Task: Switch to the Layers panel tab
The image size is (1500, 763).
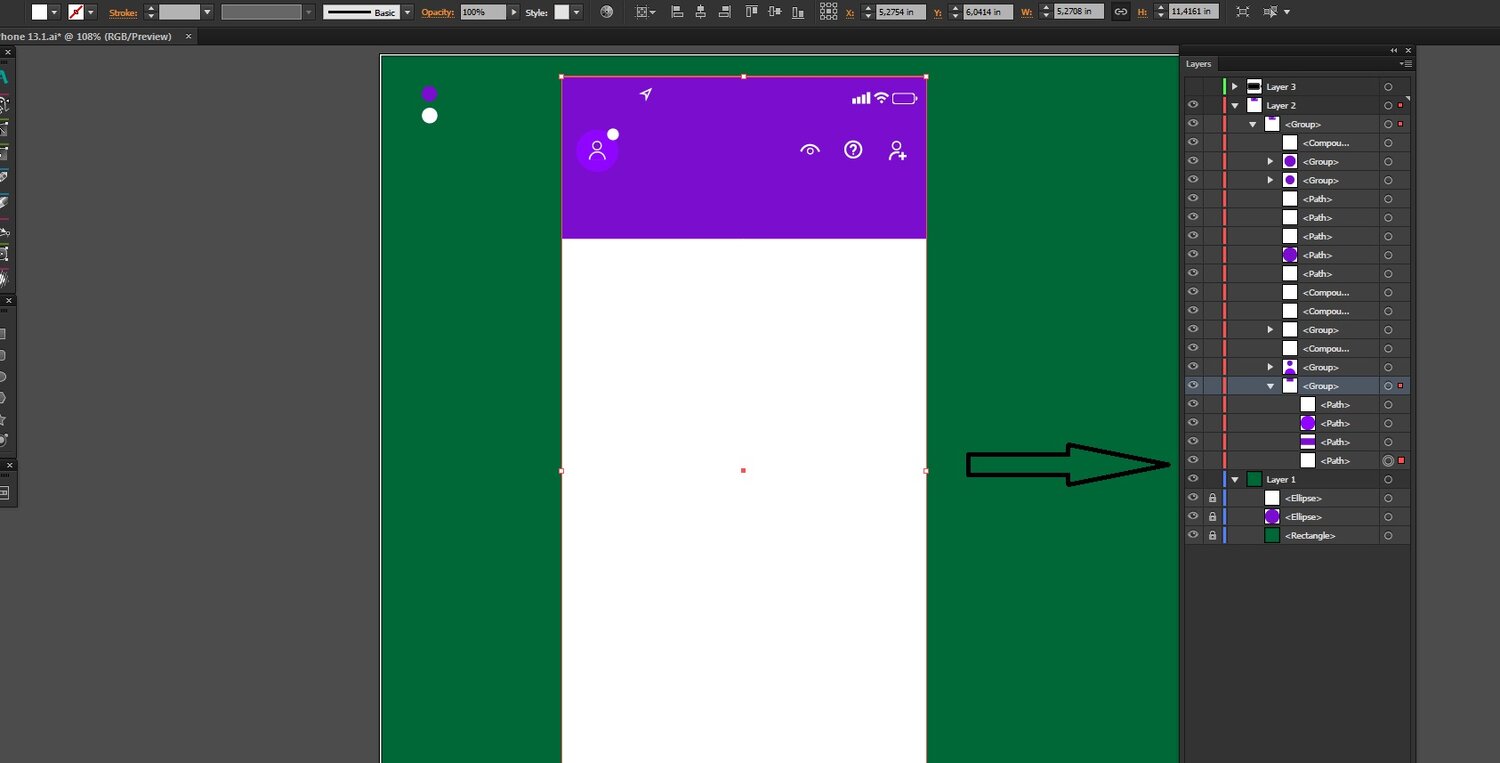Action: pyautogui.click(x=1198, y=64)
